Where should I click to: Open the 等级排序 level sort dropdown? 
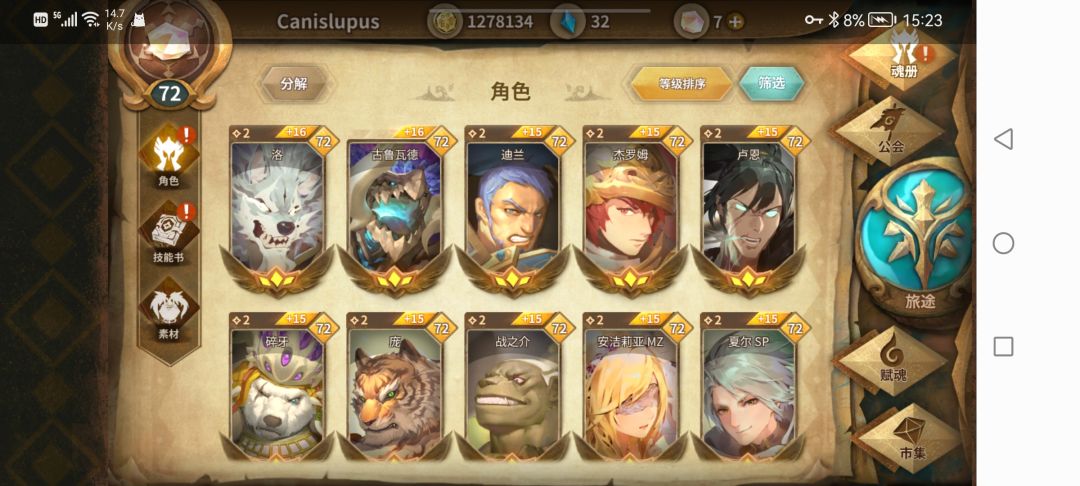[682, 84]
